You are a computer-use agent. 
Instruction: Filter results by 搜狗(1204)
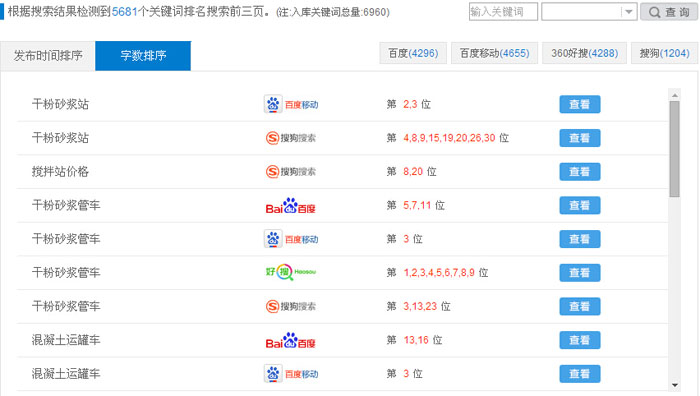click(664, 53)
